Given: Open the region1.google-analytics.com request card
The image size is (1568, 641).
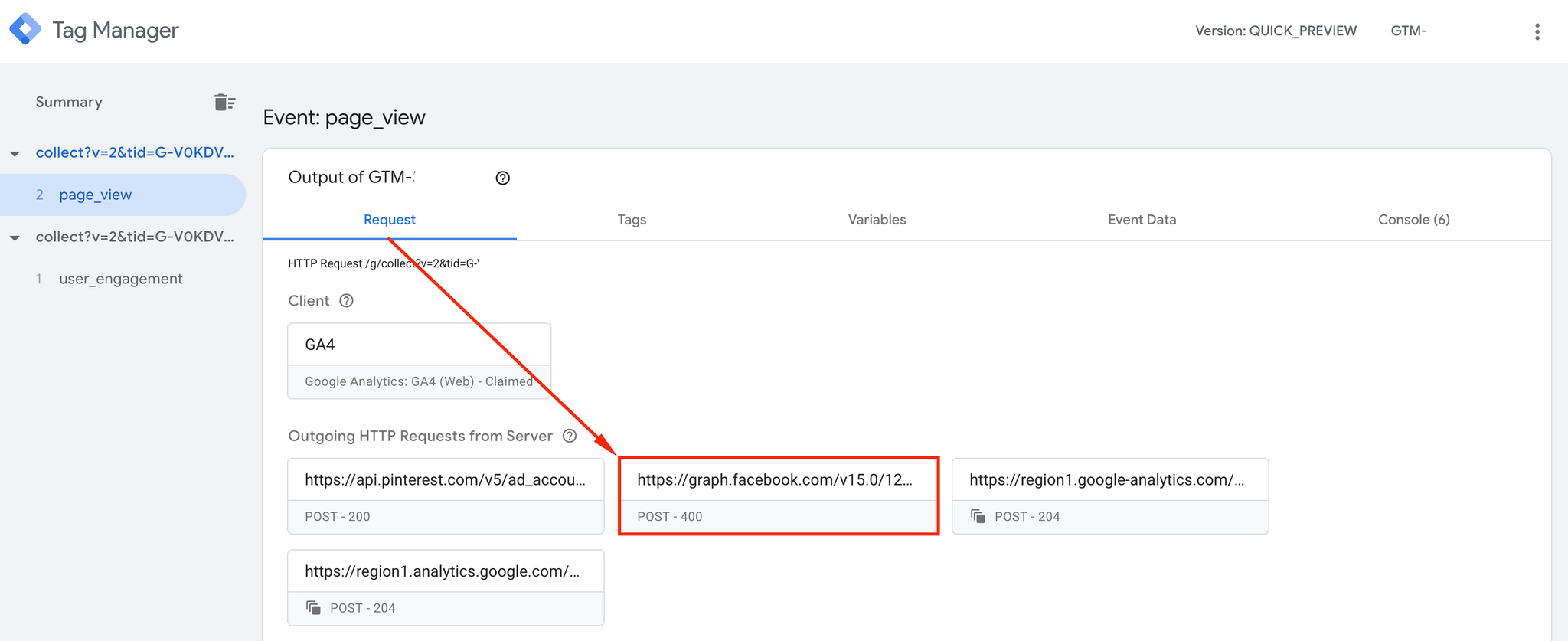Looking at the screenshot, I should coord(1110,496).
